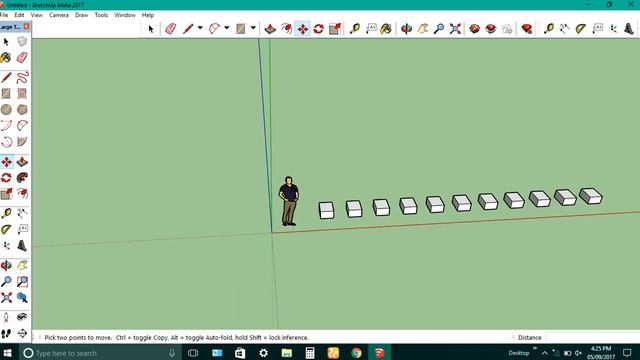Click the volume icon in system tray

coord(578,353)
